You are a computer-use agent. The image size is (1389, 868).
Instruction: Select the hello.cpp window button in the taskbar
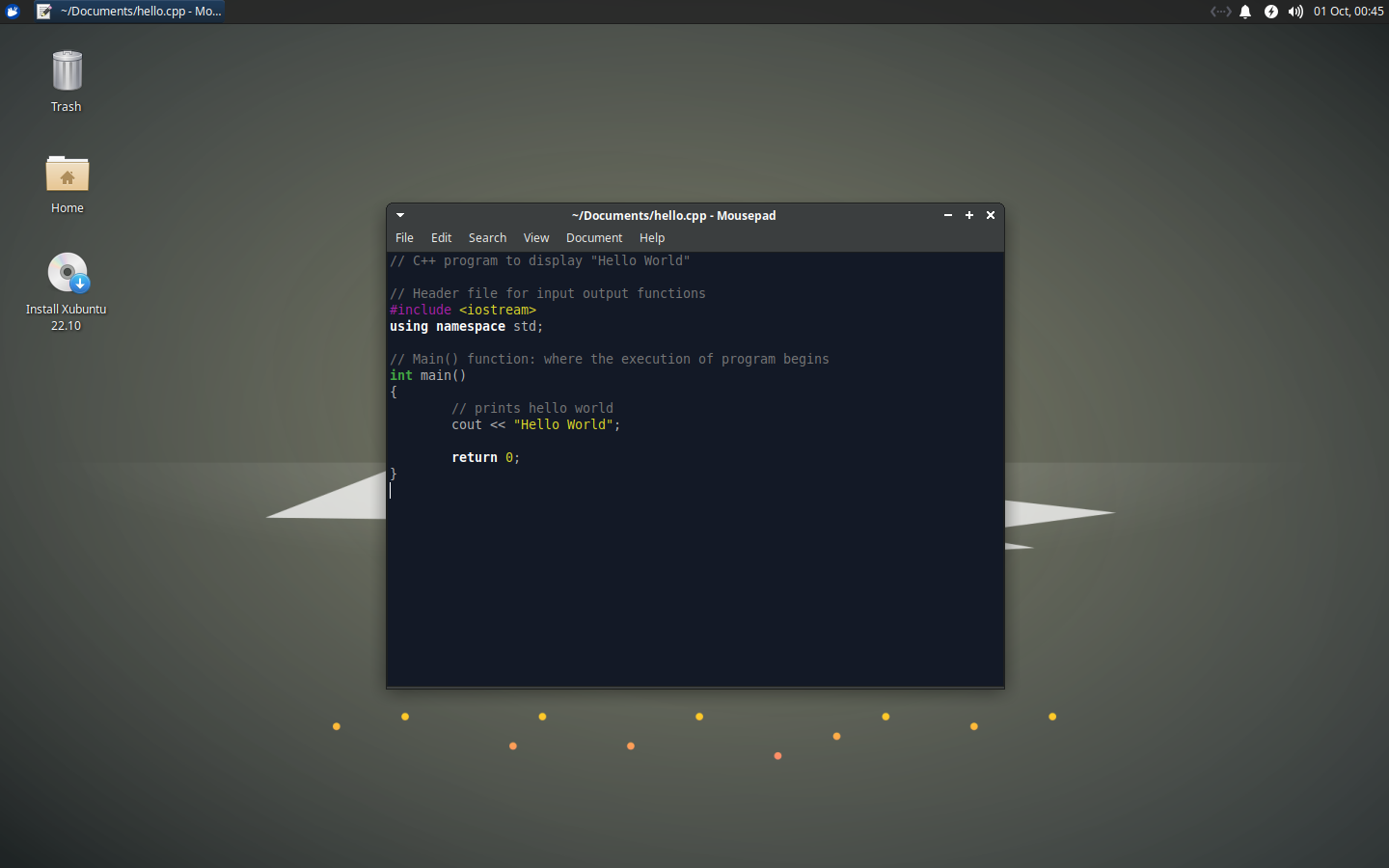(x=130, y=11)
